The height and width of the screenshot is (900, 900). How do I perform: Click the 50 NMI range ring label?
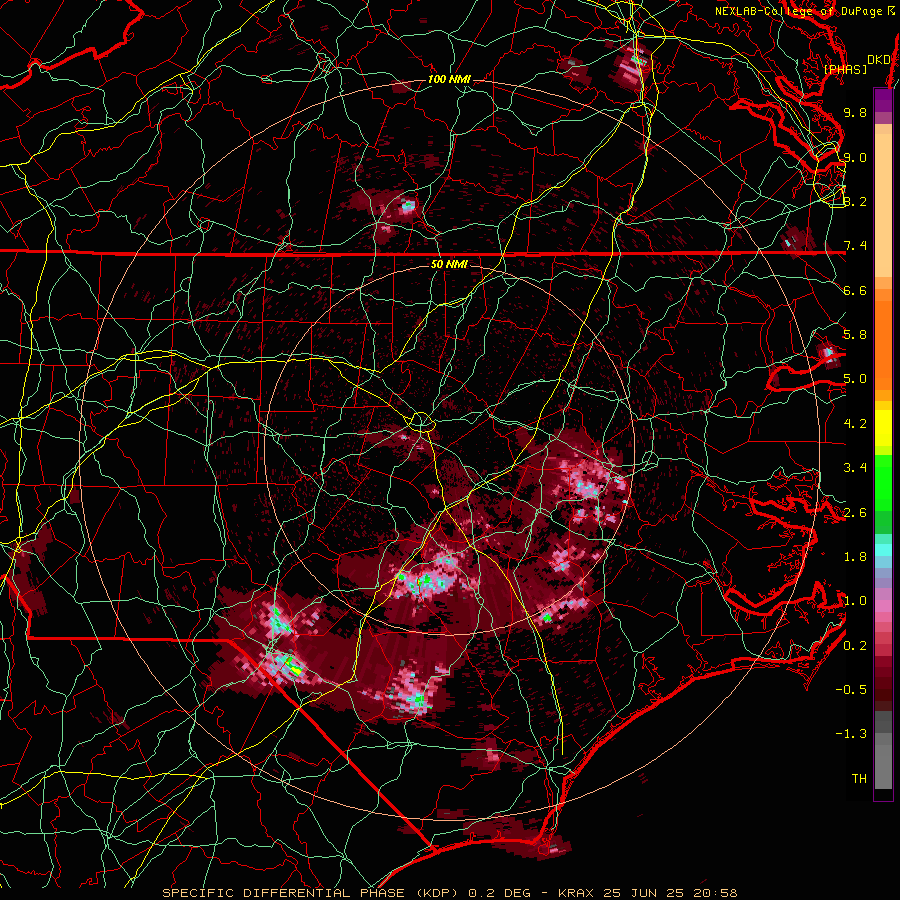[x=449, y=264]
